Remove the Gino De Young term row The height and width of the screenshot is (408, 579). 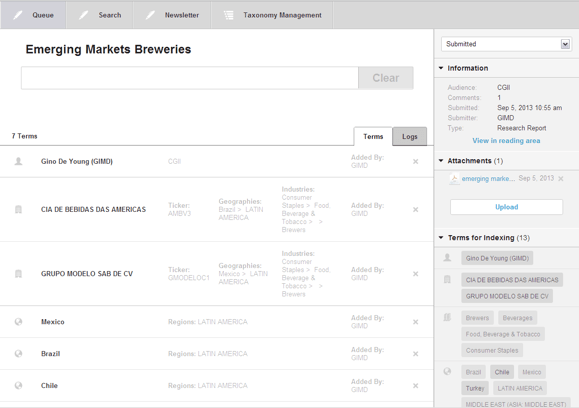(x=415, y=161)
